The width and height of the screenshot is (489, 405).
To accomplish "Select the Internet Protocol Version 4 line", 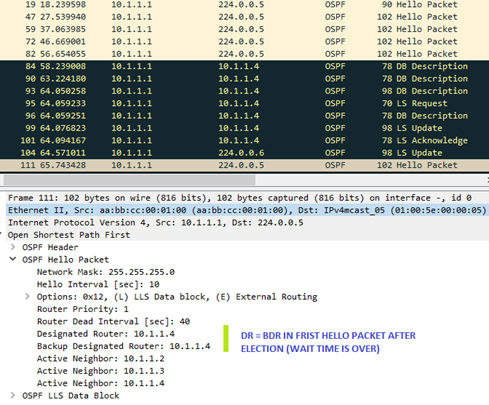I will pyautogui.click(x=247, y=222).
